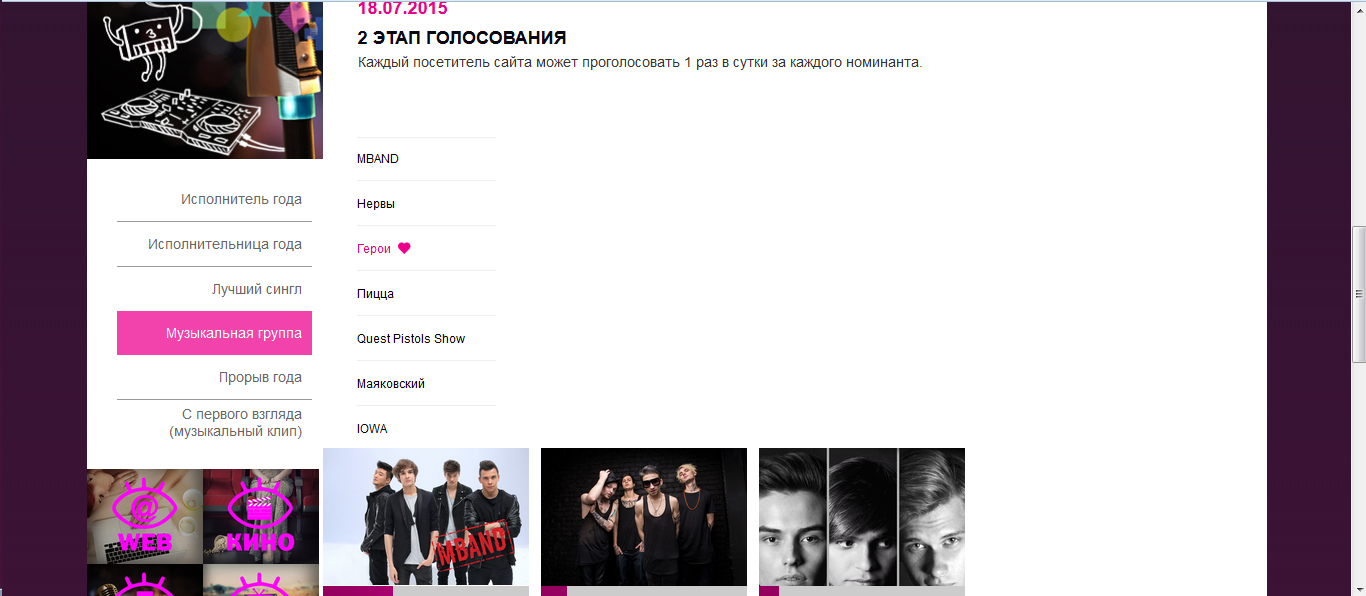Click the vote progress bar under MBAND photo
Image resolution: width=1366 pixels, height=596 pixels.
[426, 591]
